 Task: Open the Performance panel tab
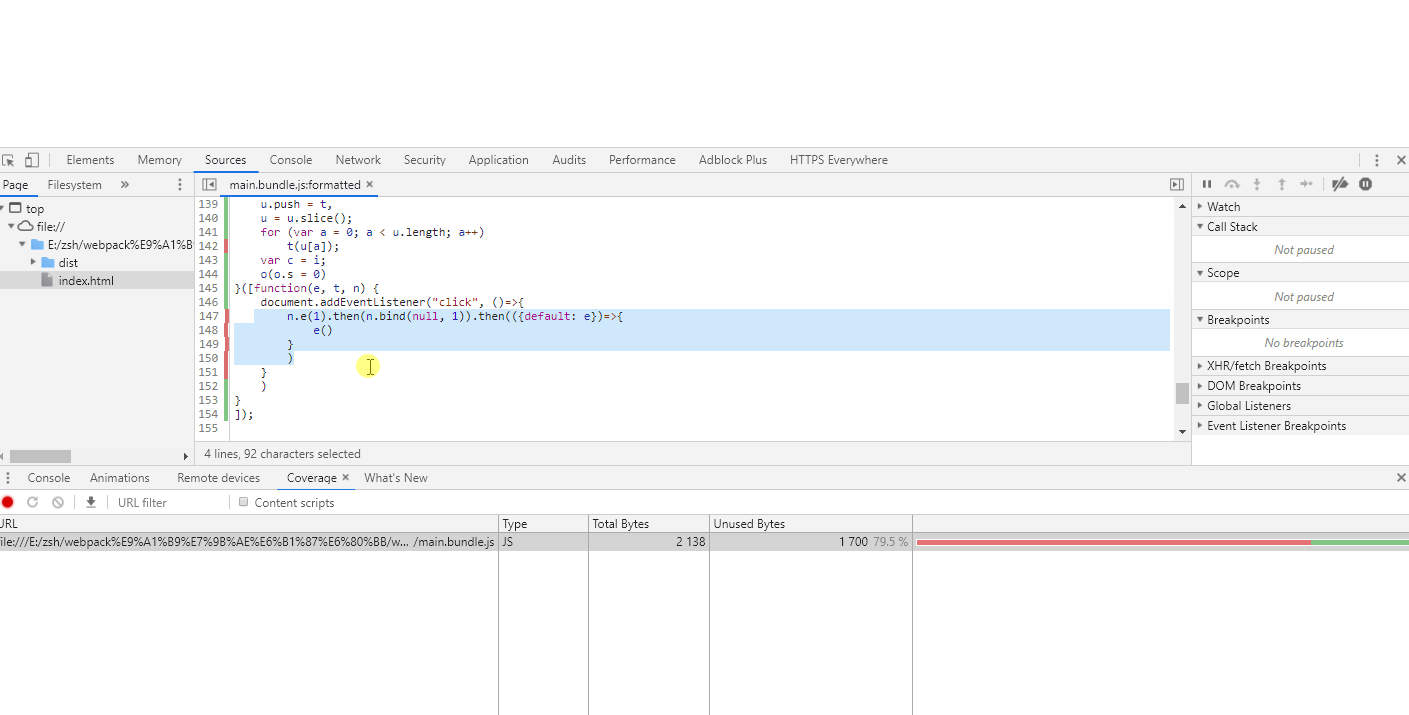[x=642, y=160]
